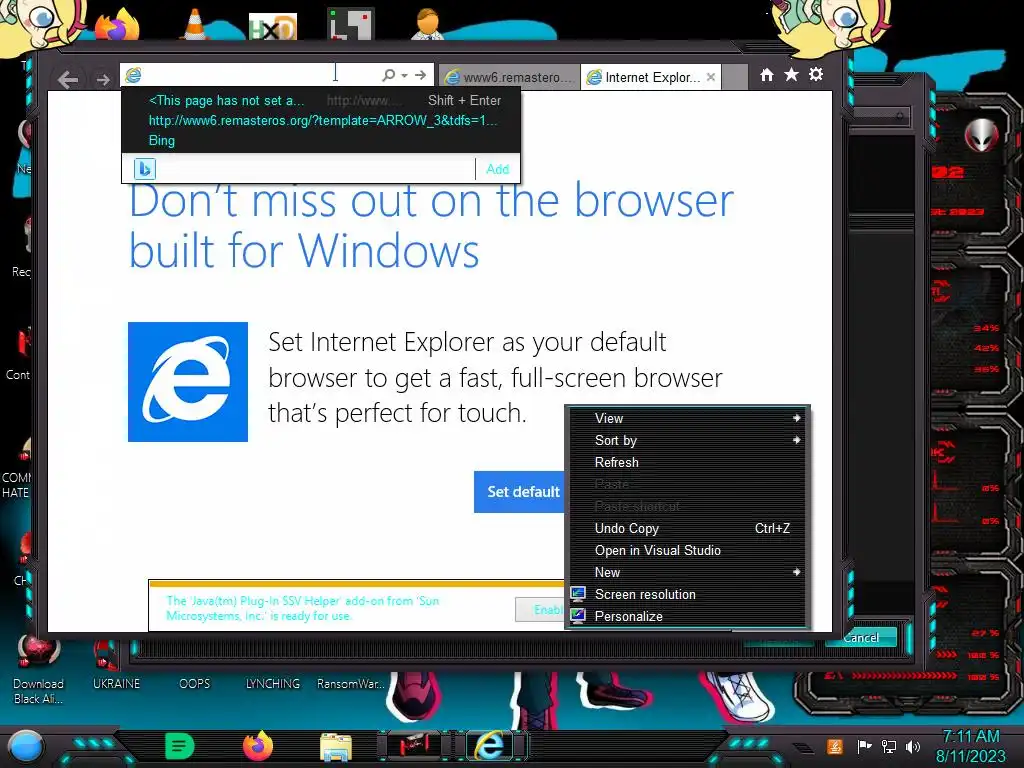Image resolution: width=1024 pixels, height=768 pixels.
Task: Click the volume speaker tray icon
Action: 913,746
